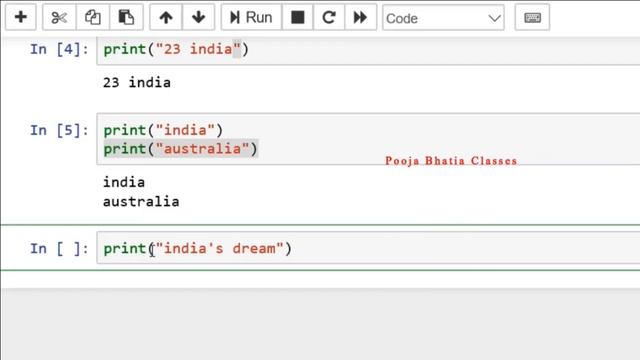Viewport: 640px width, 360px height.
Task: Click the In [5] code cell editor
Action: click(x=368, y=139)
